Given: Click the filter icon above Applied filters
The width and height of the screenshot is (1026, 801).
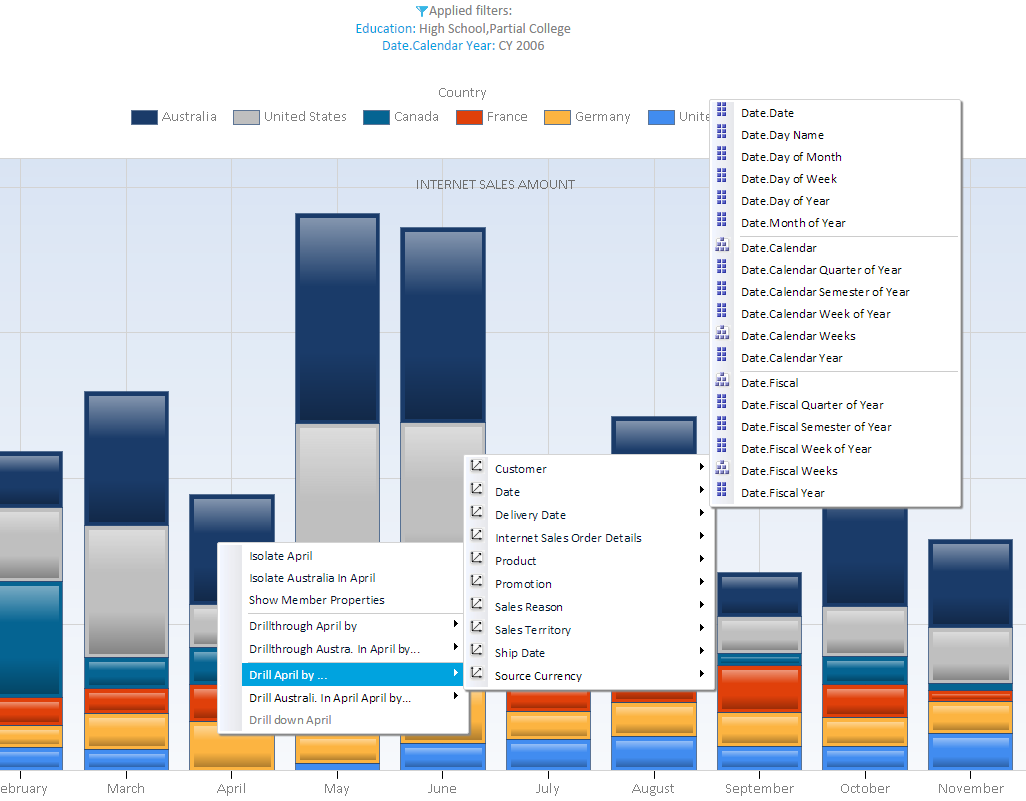Looking at the screenshot, I should point(423,11).
